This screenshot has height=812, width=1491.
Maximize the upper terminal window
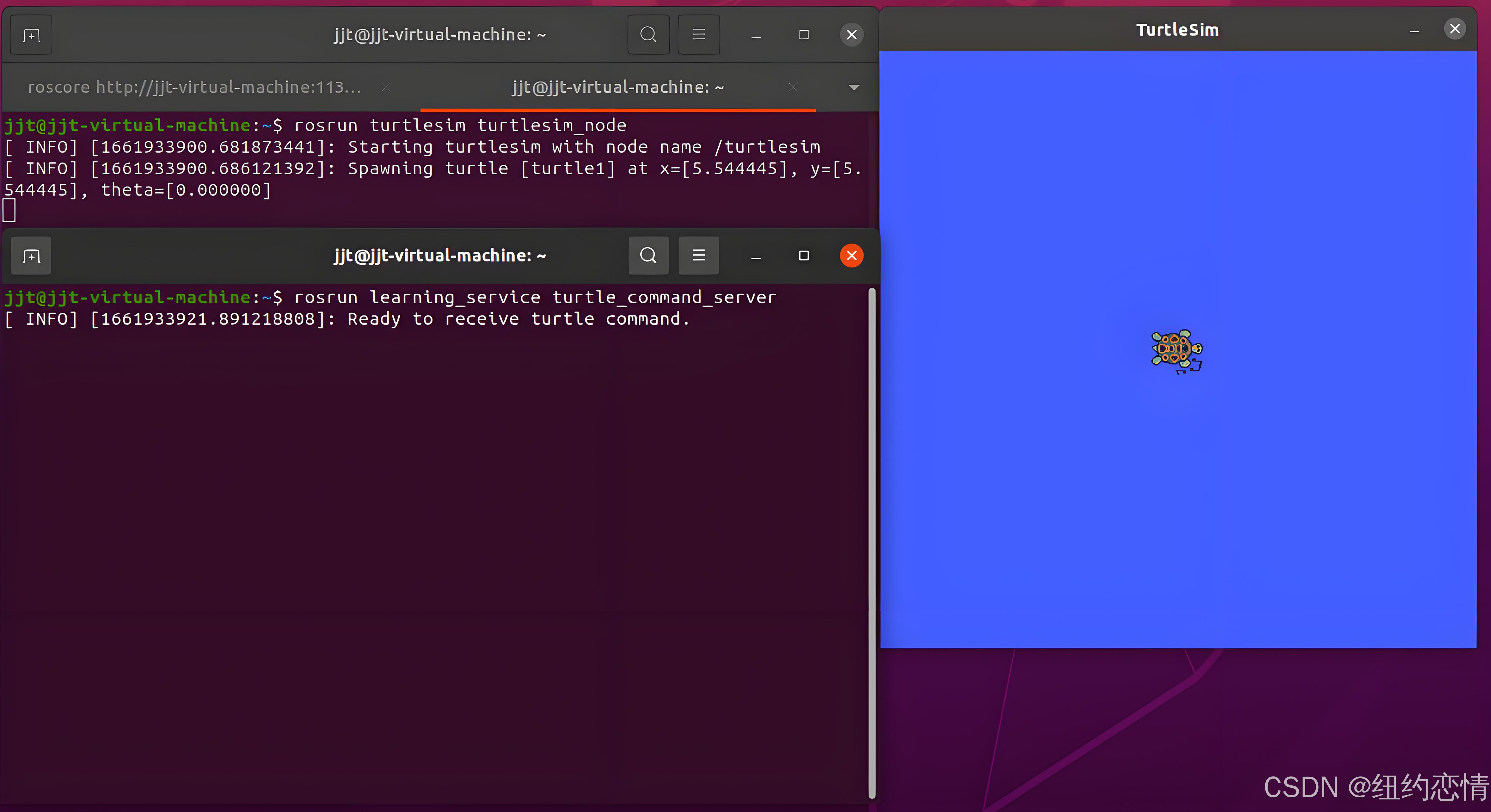coord(804,35)
